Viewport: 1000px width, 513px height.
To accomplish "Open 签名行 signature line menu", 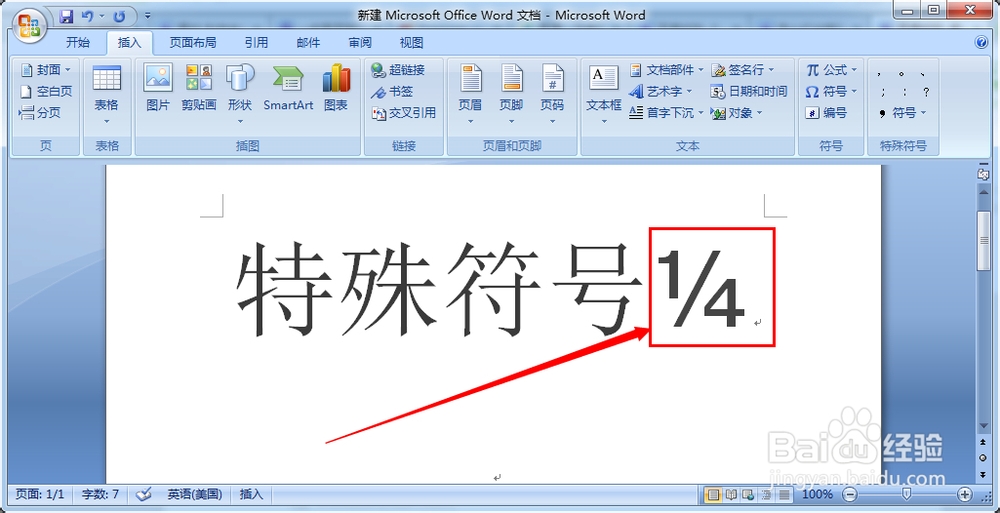I will (743, 70).
